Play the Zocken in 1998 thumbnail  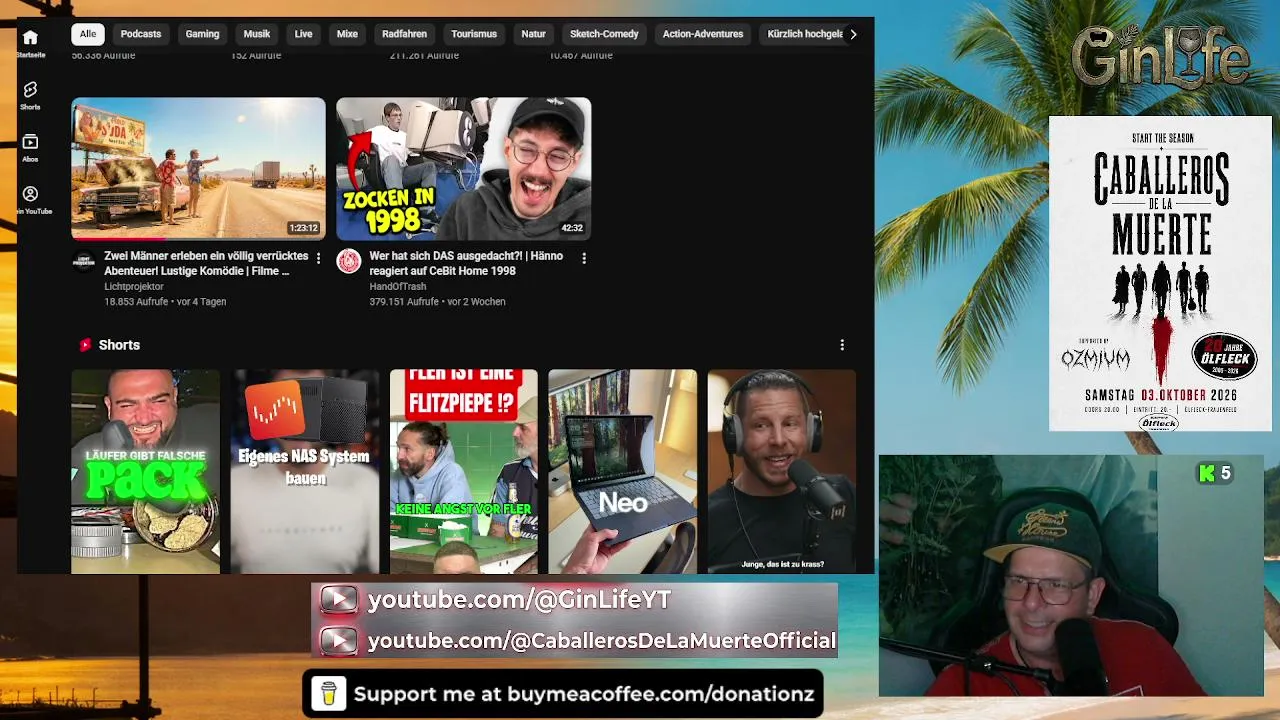coord(464,168)
